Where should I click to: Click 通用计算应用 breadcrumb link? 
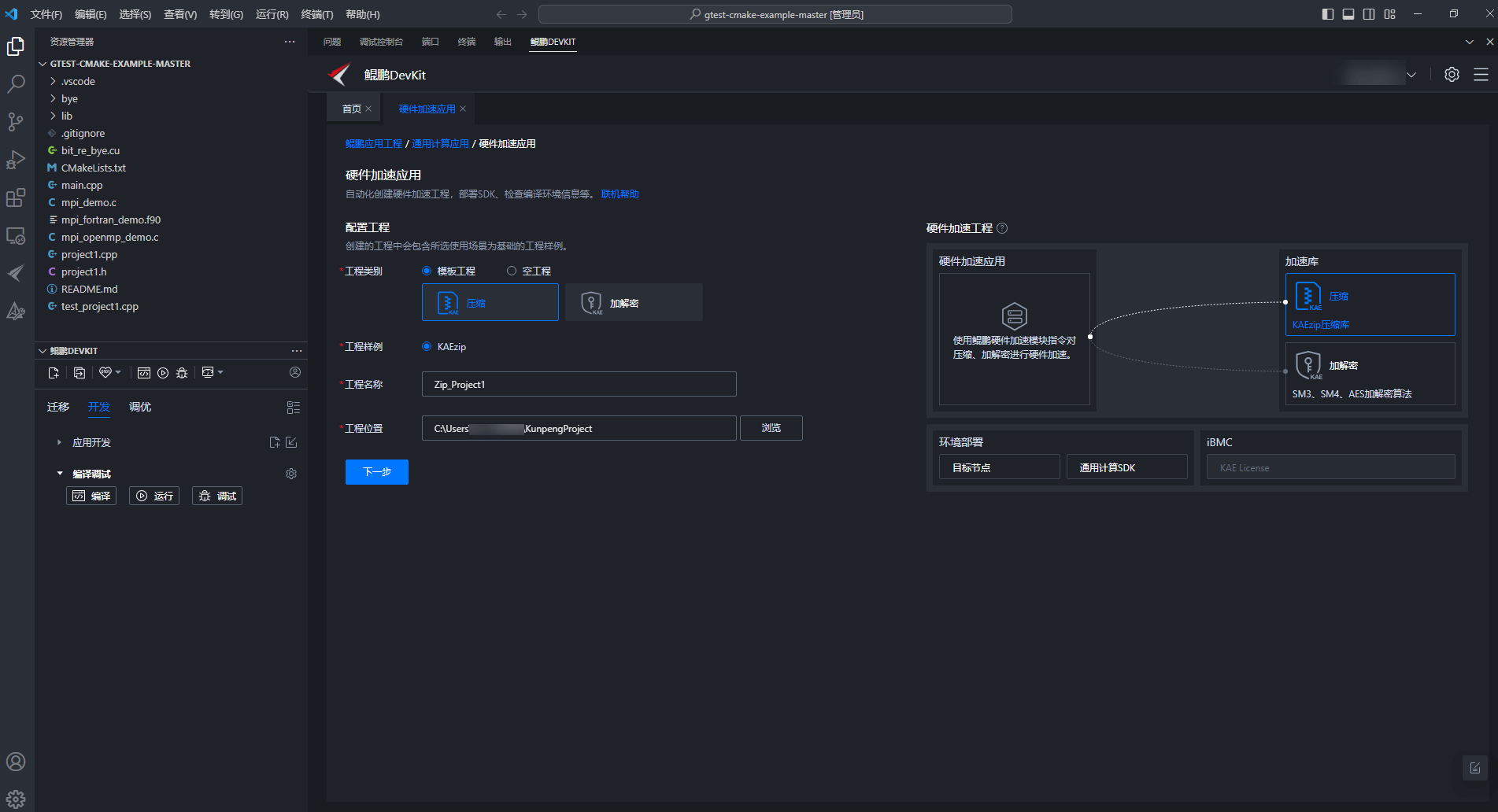[440, 143]
